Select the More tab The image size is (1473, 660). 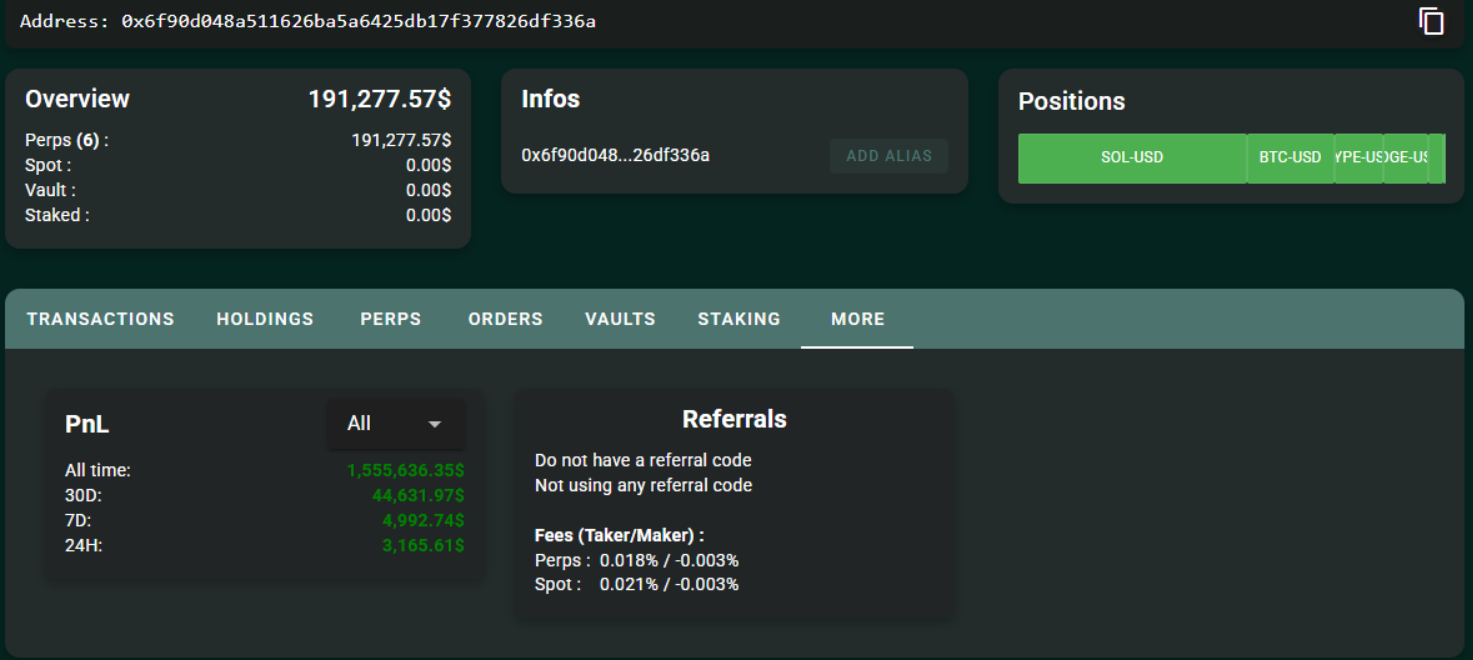[857, 319]
